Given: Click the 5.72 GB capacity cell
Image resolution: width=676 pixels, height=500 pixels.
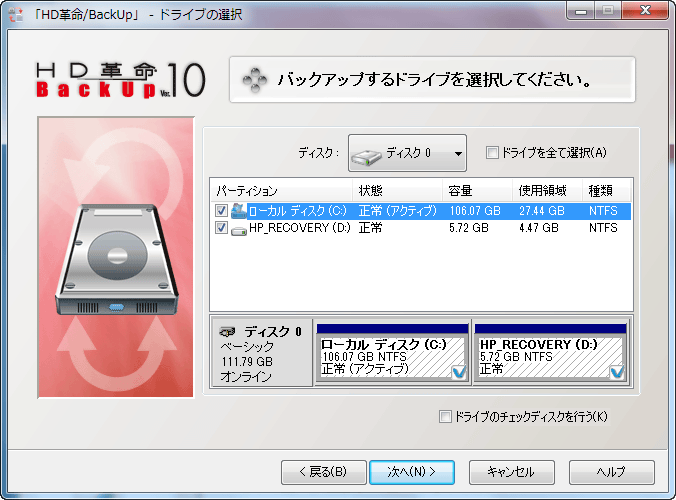Looking at the screenshot, I should point(469,228).
